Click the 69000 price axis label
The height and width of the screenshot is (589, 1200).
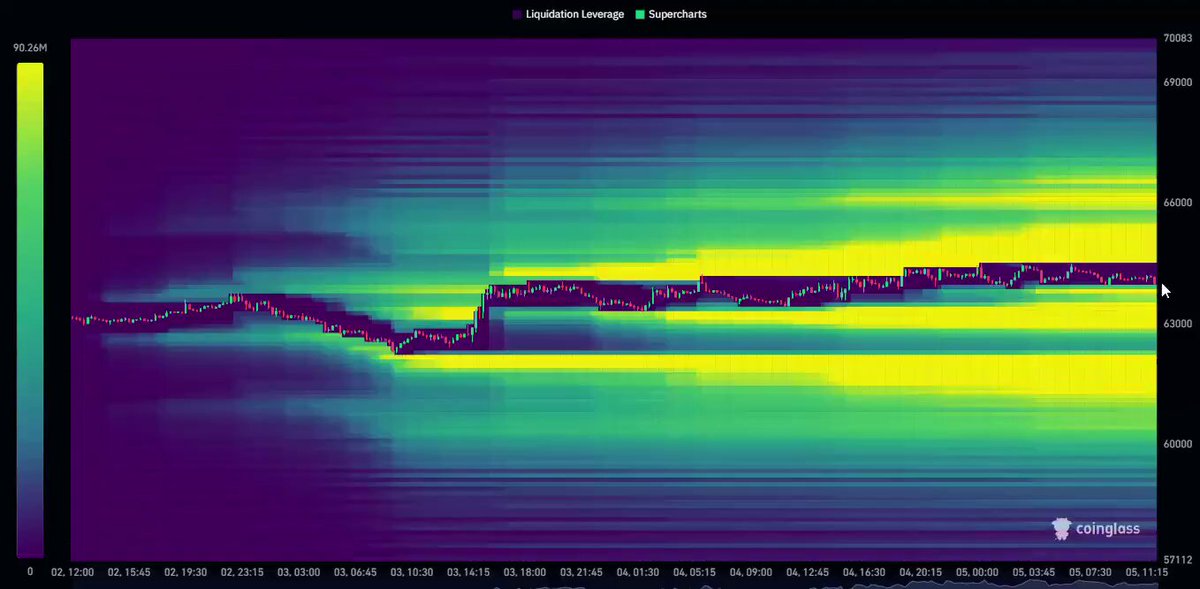click(x=1177, y=82)
